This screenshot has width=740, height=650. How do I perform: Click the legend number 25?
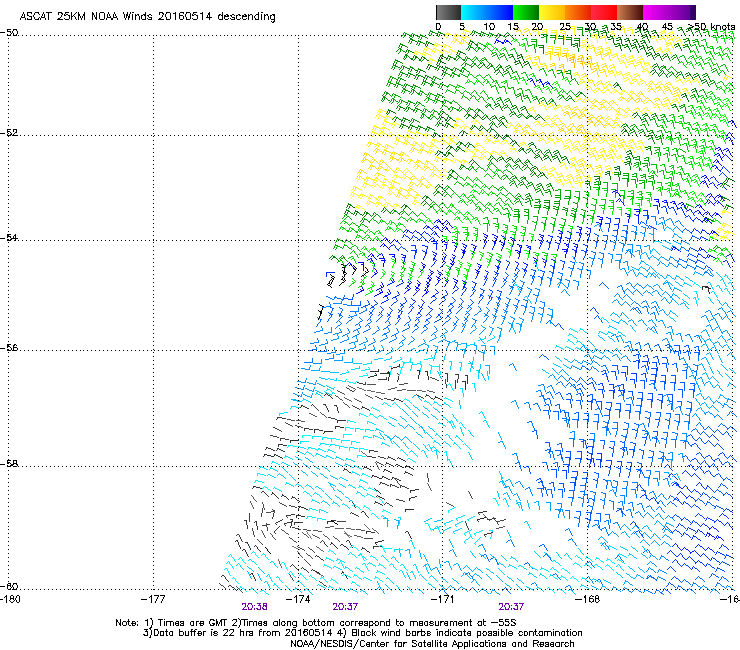(x=565, y=27)
